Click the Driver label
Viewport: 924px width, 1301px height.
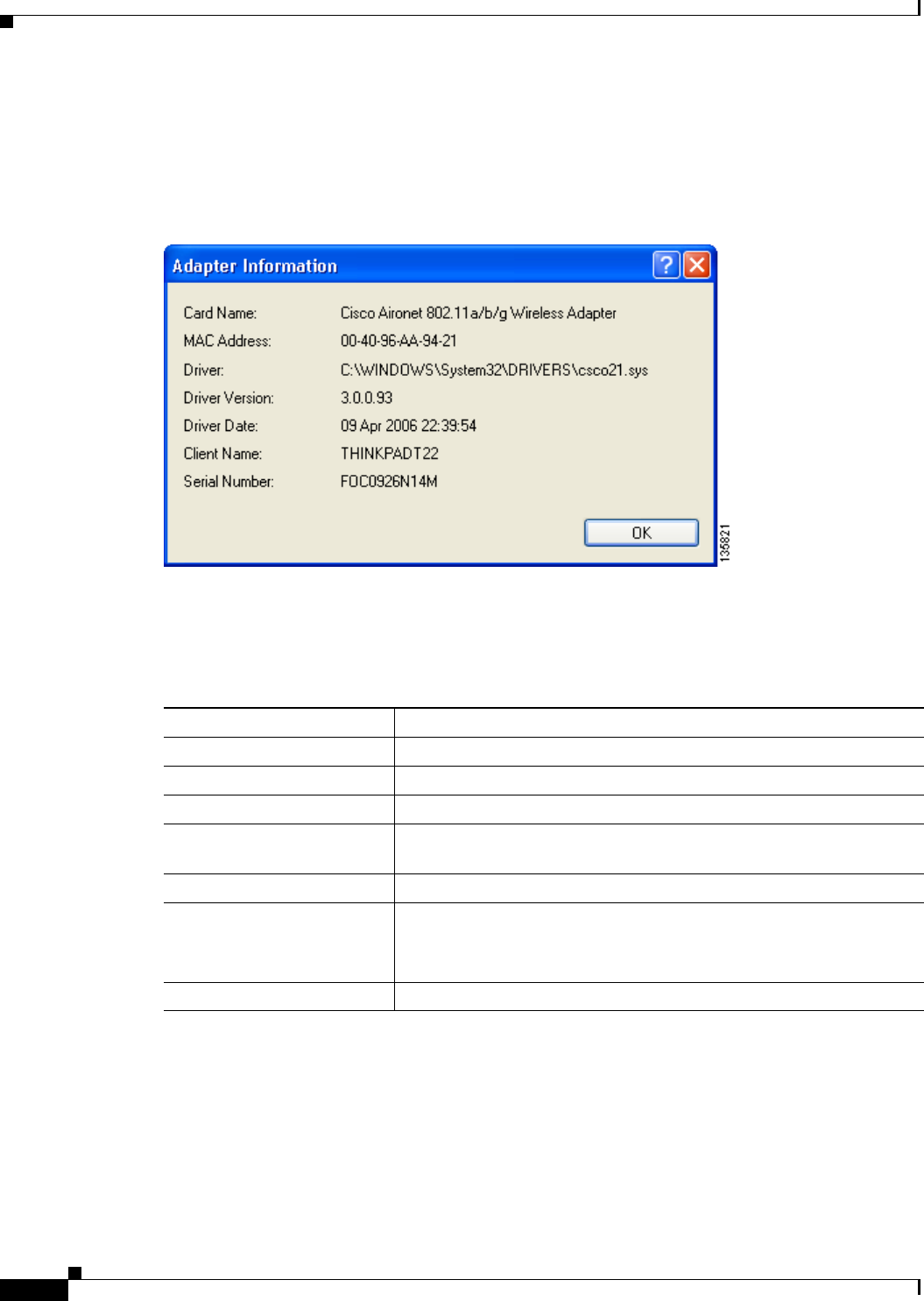(x=203, y=370)
